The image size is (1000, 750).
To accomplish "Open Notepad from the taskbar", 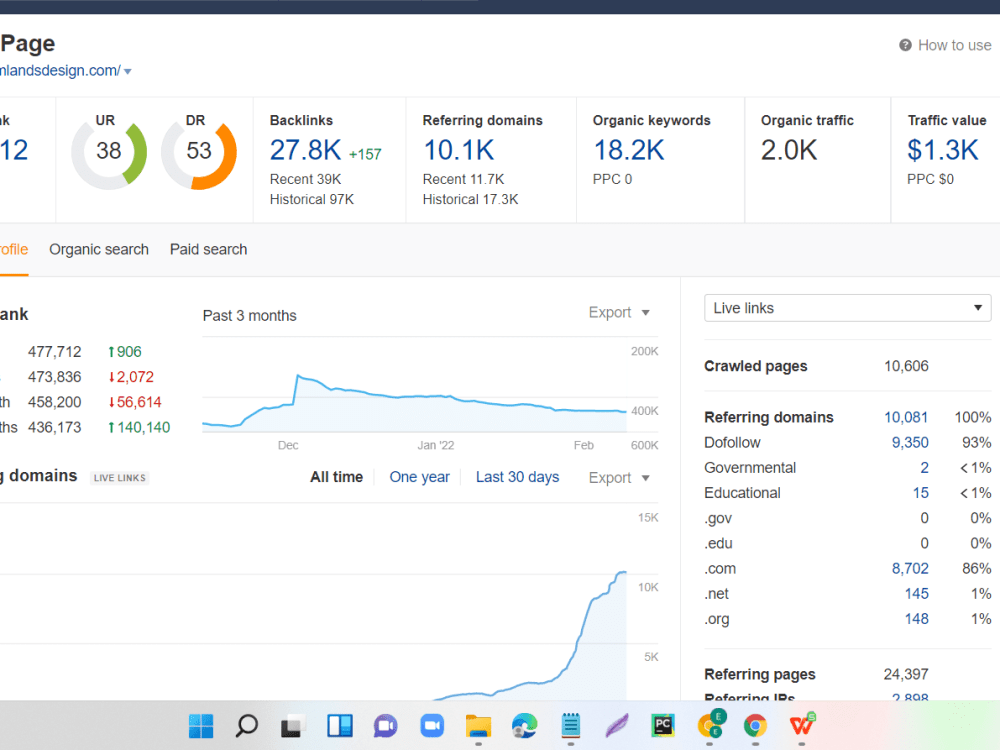I will [571, 726].
